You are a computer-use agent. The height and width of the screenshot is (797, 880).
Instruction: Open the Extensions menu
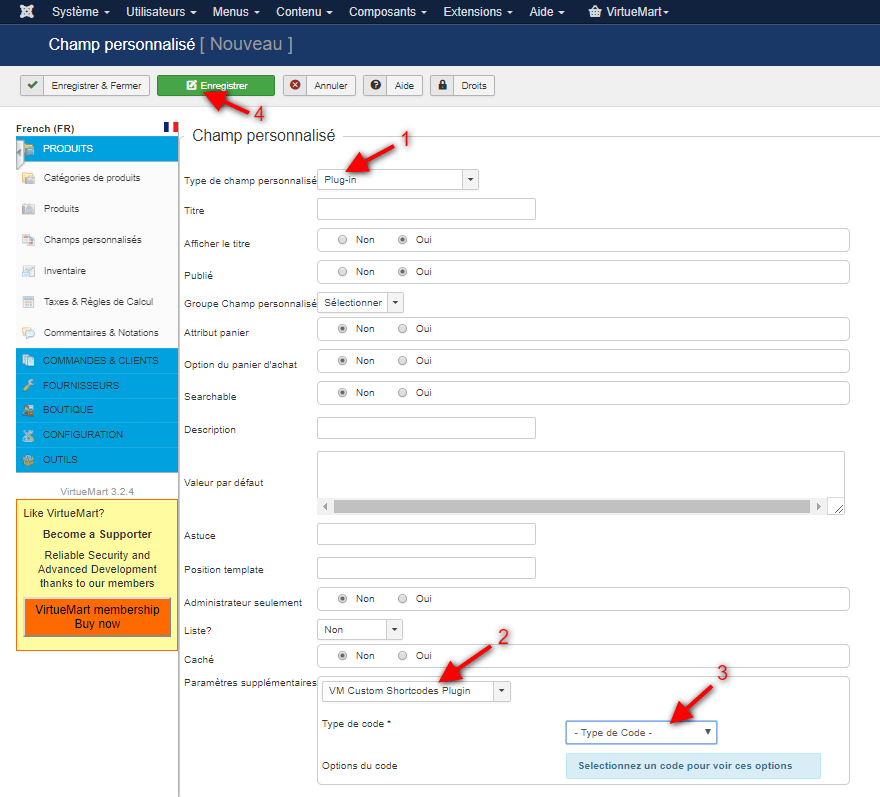478,12
